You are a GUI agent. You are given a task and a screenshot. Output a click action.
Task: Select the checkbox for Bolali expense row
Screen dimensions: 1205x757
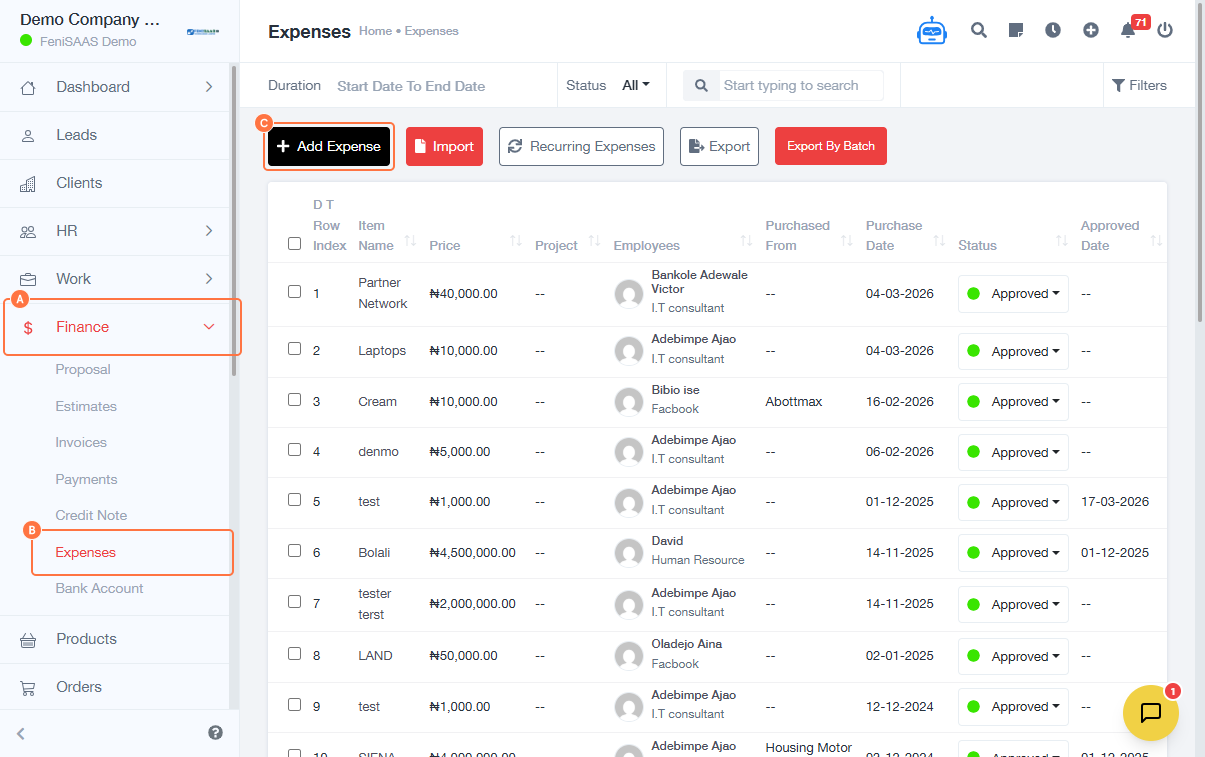point(294,551)
